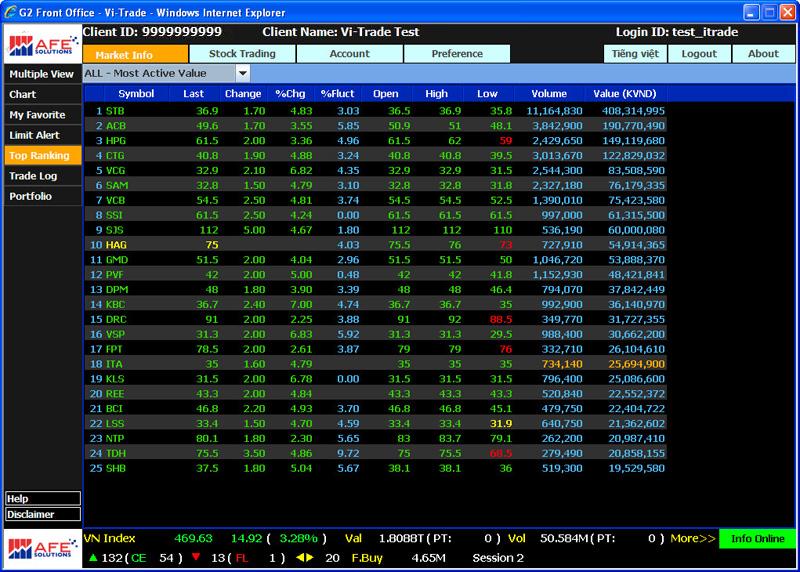Switch to the Market Info tab
800x572 pixels.
tap(135, 54)
